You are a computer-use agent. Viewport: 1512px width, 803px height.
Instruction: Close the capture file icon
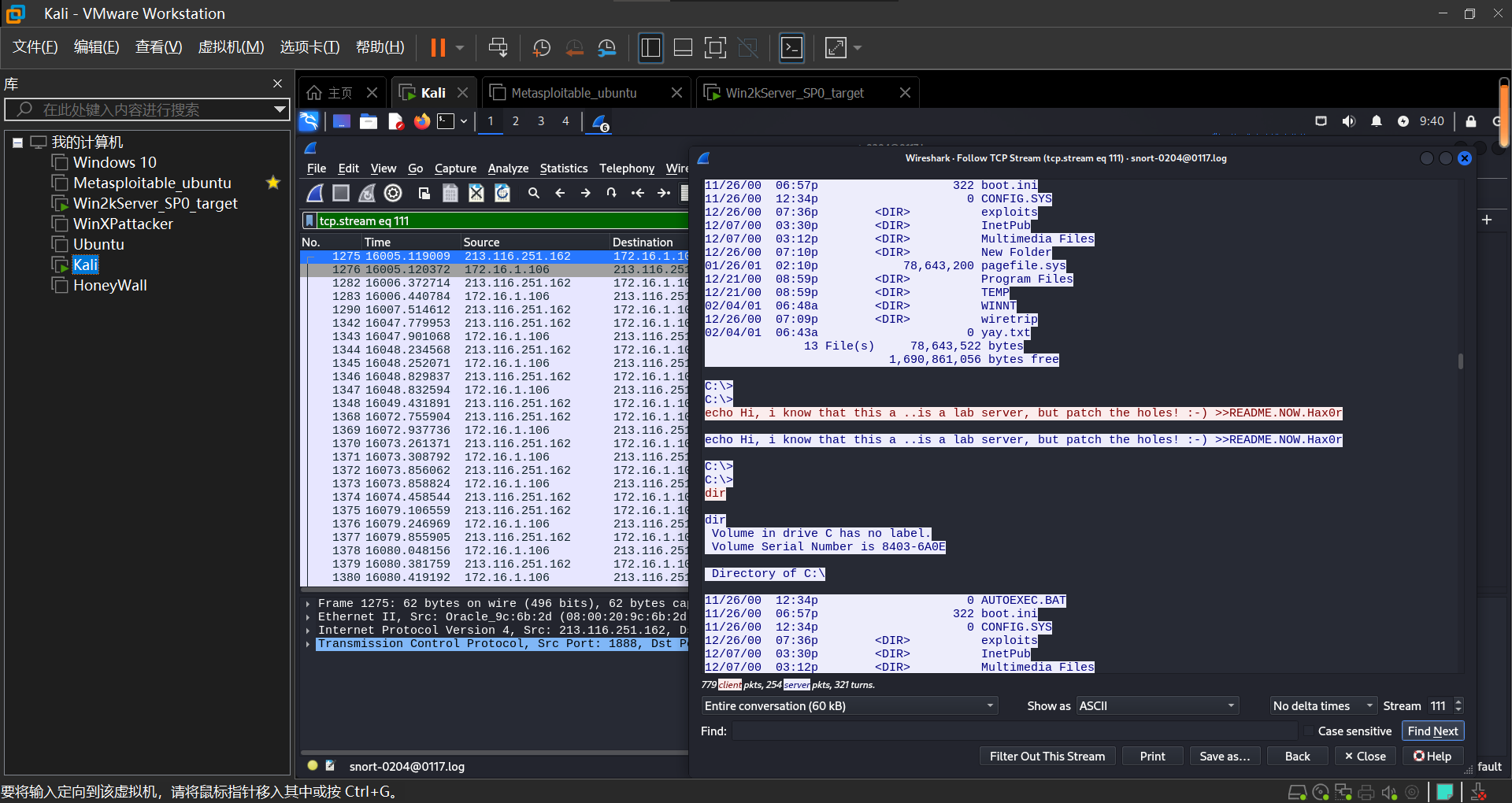point(476,193)
